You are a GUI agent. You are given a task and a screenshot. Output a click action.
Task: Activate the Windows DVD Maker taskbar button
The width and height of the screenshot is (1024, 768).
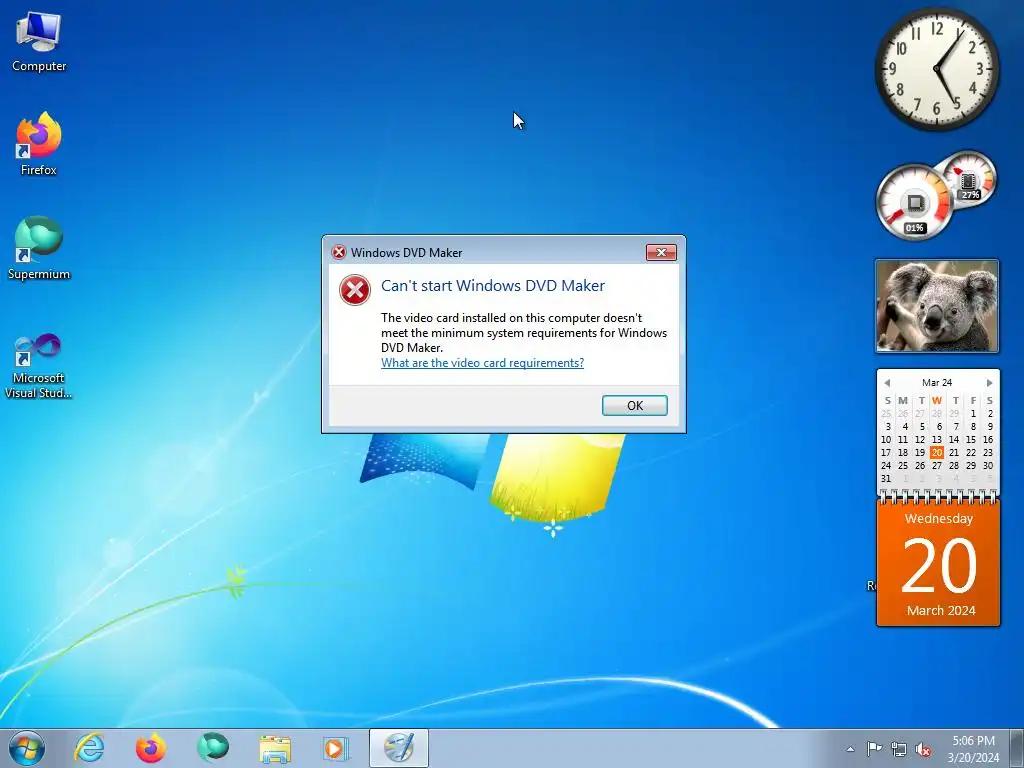coord(398,748)
